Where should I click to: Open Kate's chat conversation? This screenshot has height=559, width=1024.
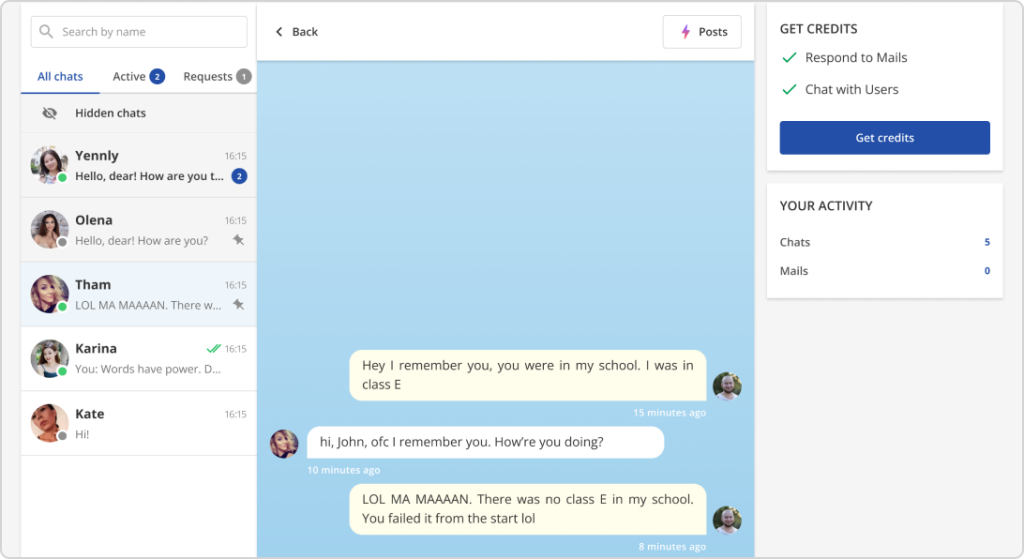(x=138, y=423)
